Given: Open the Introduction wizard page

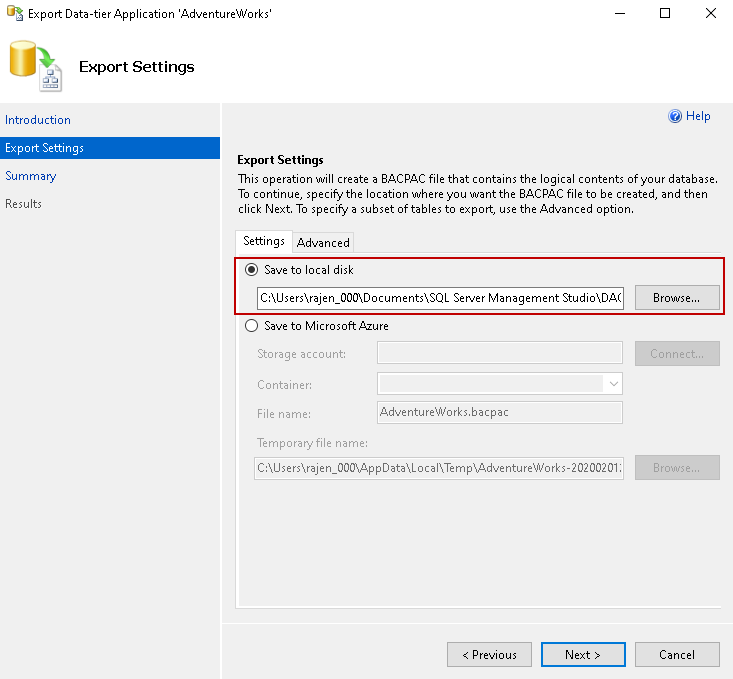Looking at the screenshot, I should [x=38, y=120].
